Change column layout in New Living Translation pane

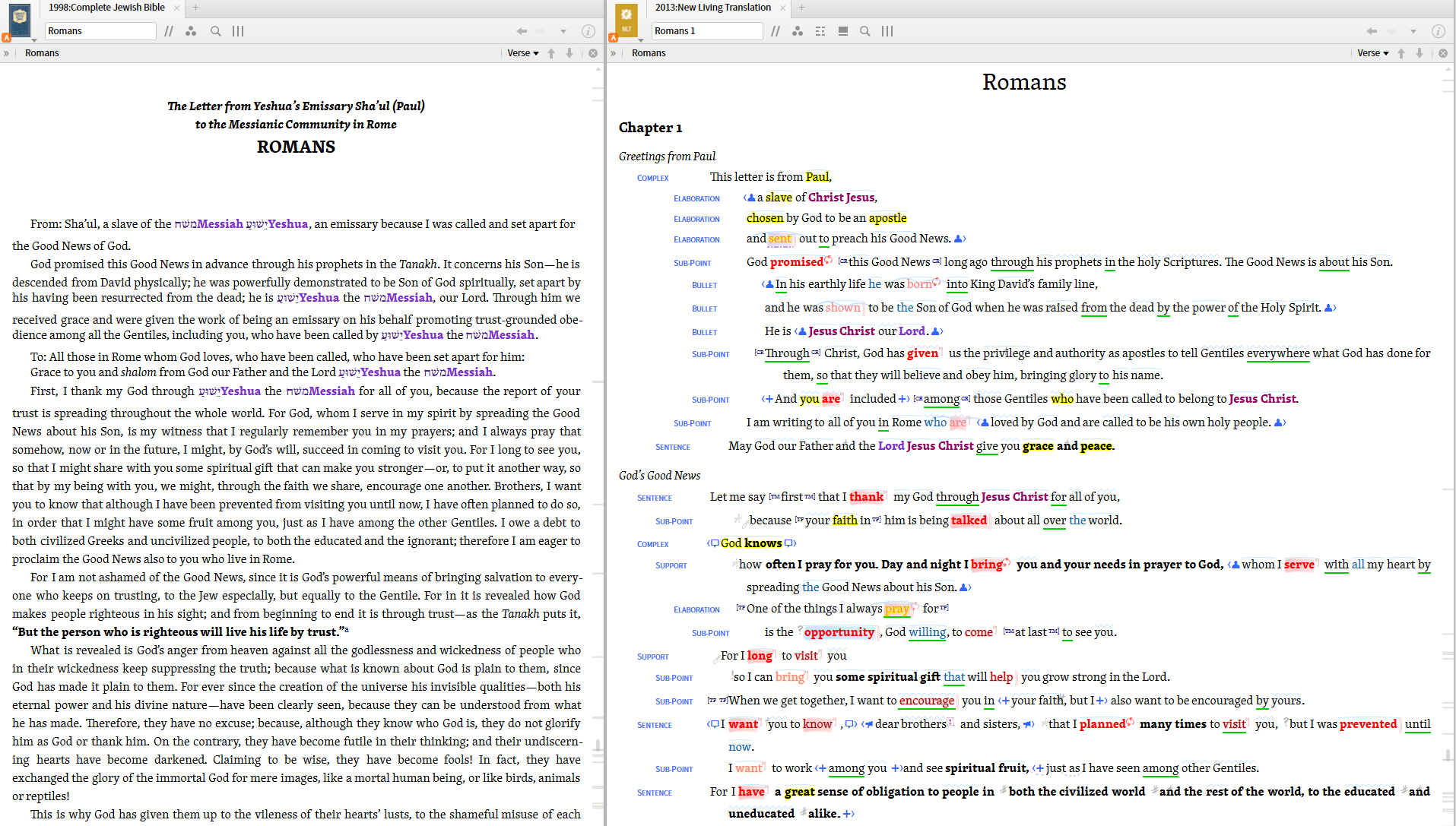[x=887, y=31]
